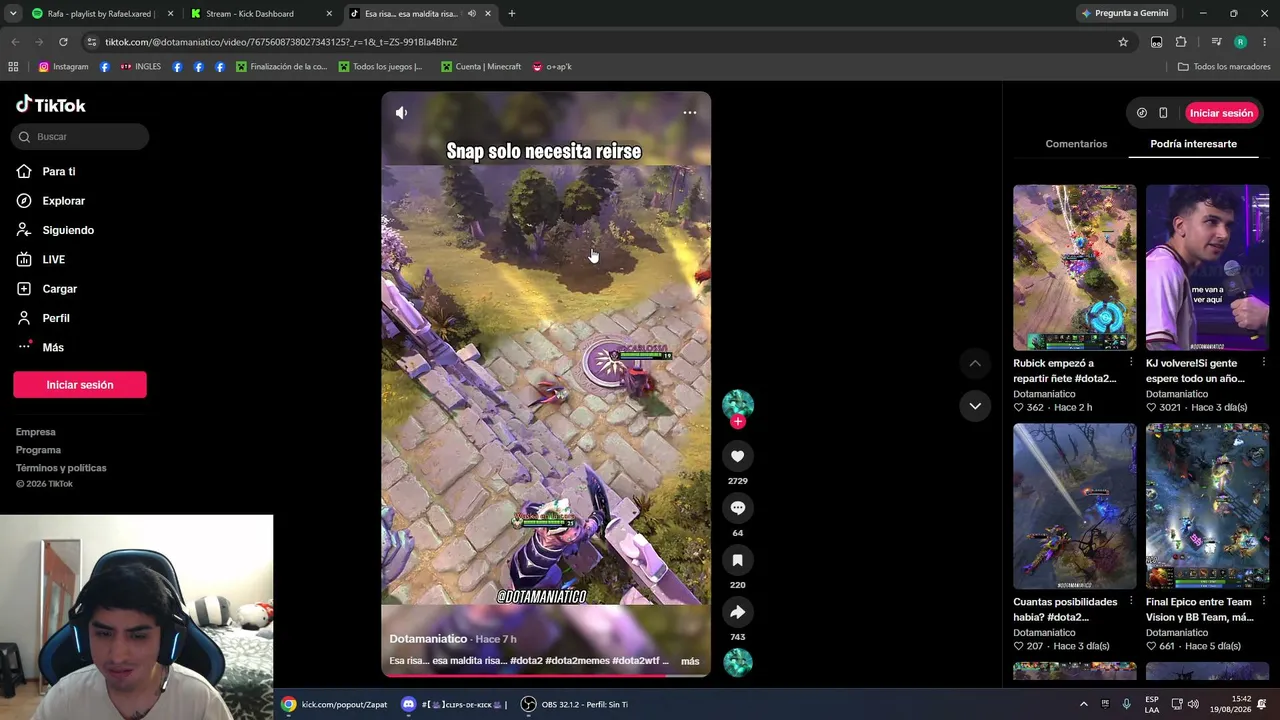This screenshot has height=720, width=1280.
Task: Go to the previous video with up arrow
Action: [975, 363]
